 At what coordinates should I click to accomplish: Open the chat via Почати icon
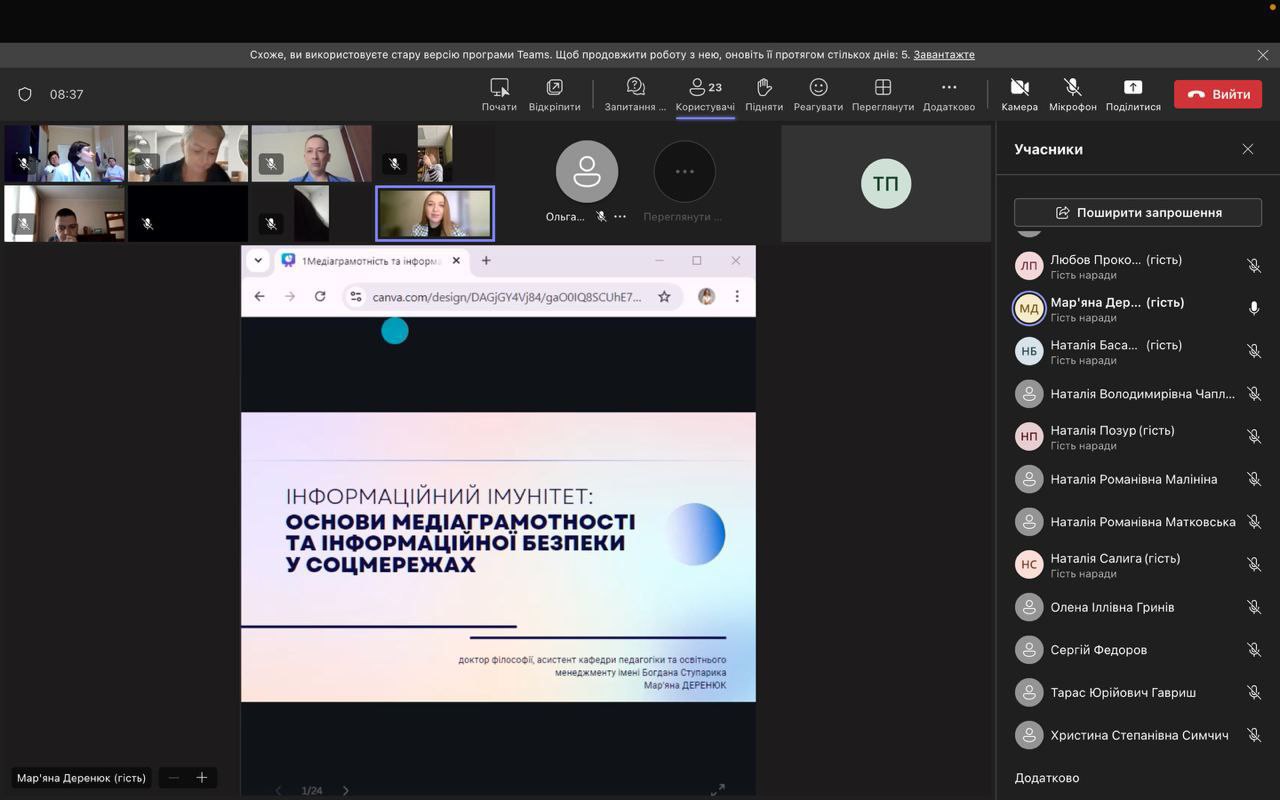[499, 88]
